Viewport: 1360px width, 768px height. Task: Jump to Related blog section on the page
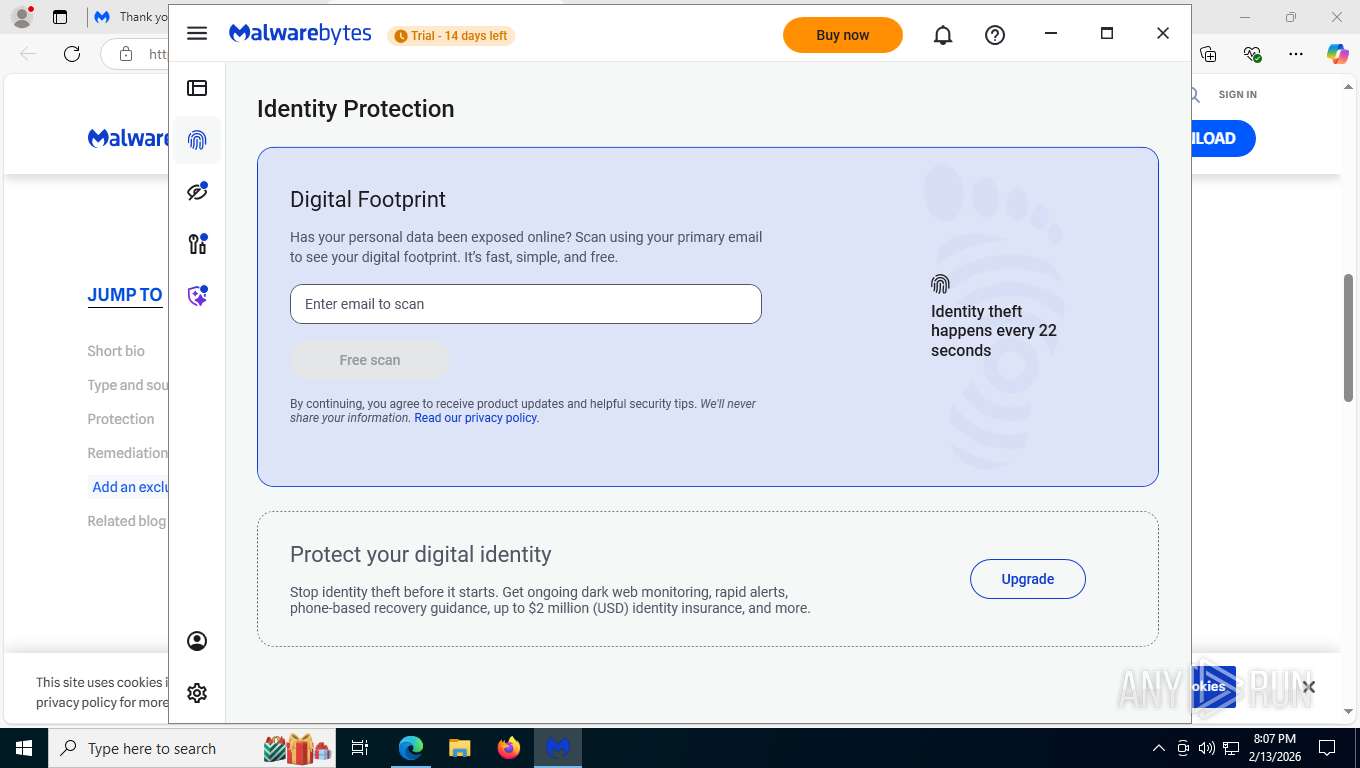tap(127, 521)
